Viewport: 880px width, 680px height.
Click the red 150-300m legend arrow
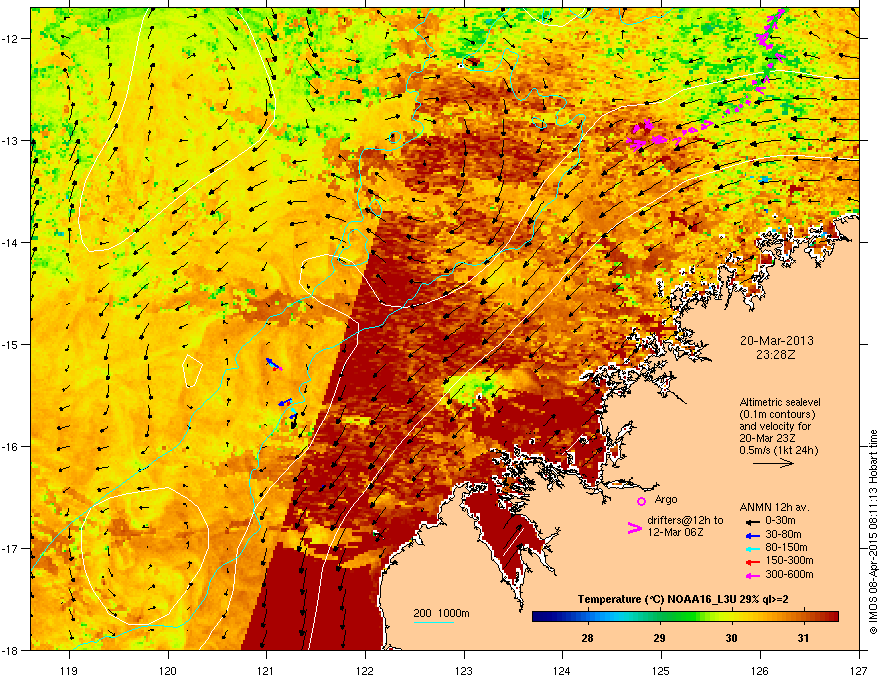753,561
